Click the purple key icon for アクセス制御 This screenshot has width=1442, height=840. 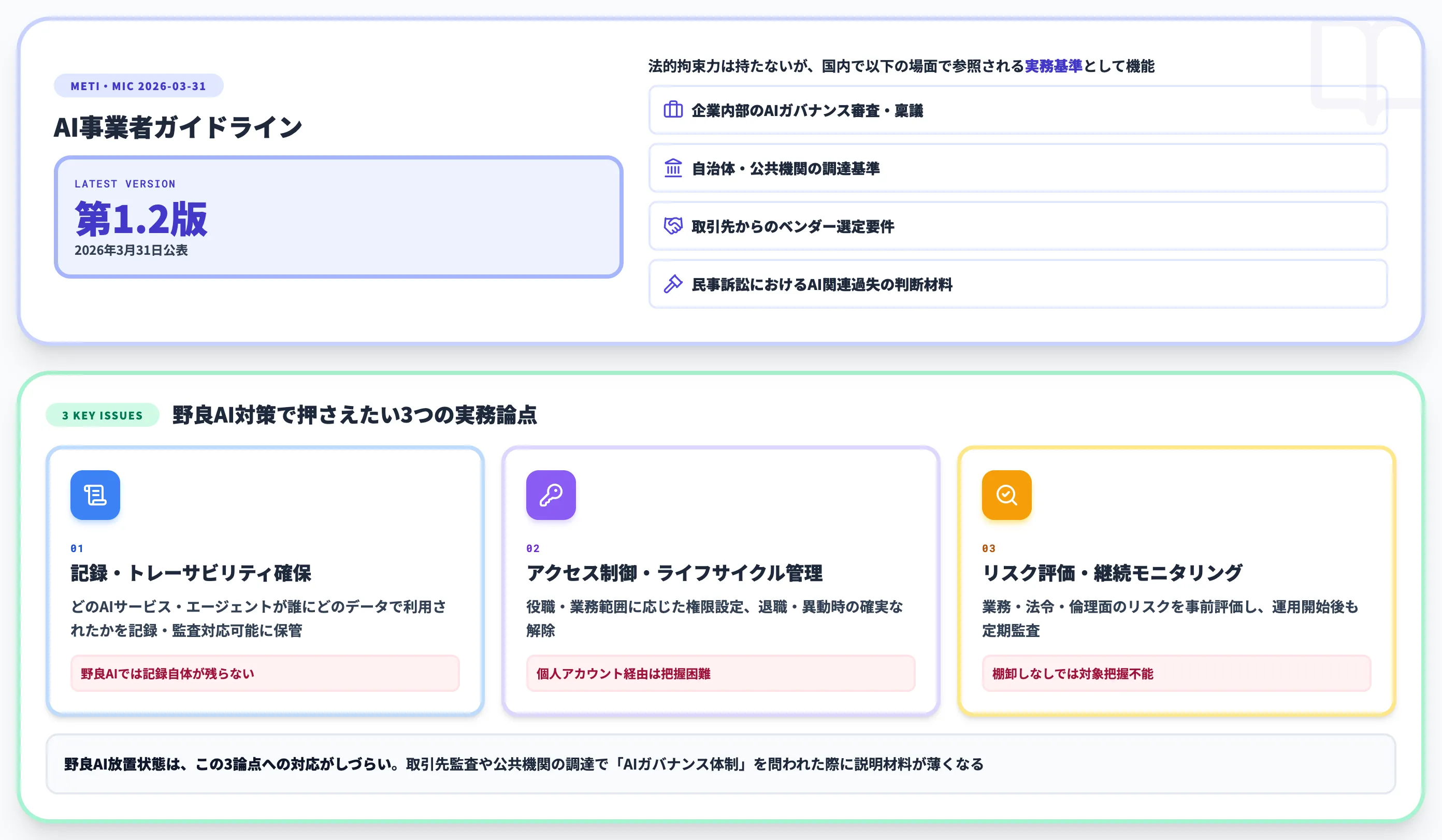(x=551, y=495)
